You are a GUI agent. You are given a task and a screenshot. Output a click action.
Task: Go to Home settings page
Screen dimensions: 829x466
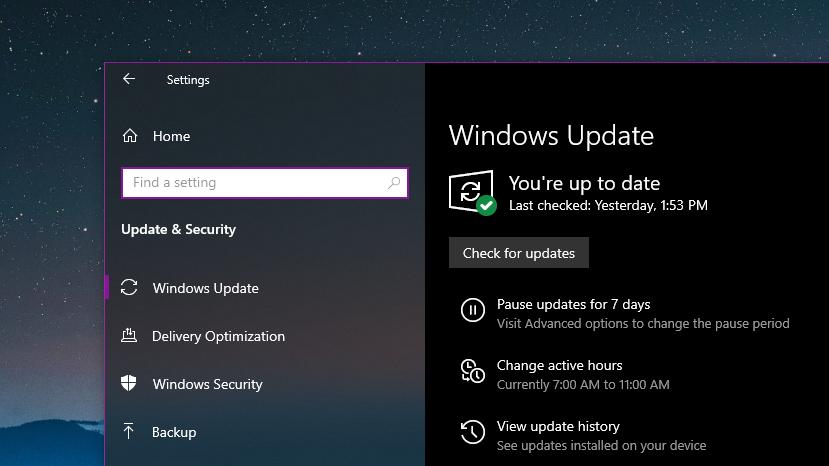click(171, 136)
